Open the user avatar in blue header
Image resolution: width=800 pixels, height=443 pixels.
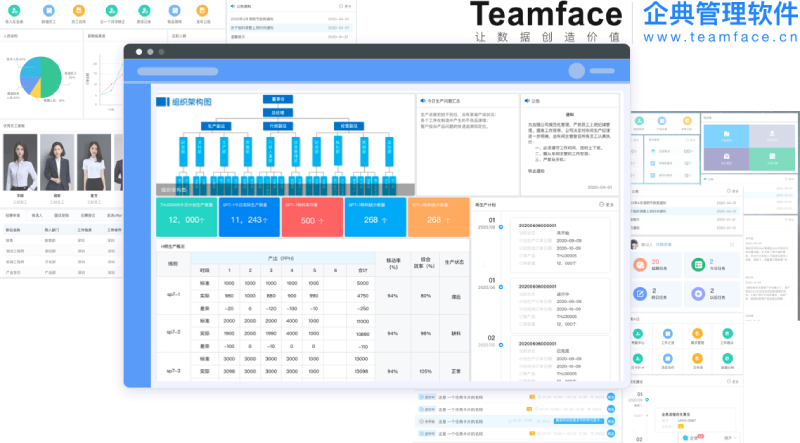click(x=577, y=71)
